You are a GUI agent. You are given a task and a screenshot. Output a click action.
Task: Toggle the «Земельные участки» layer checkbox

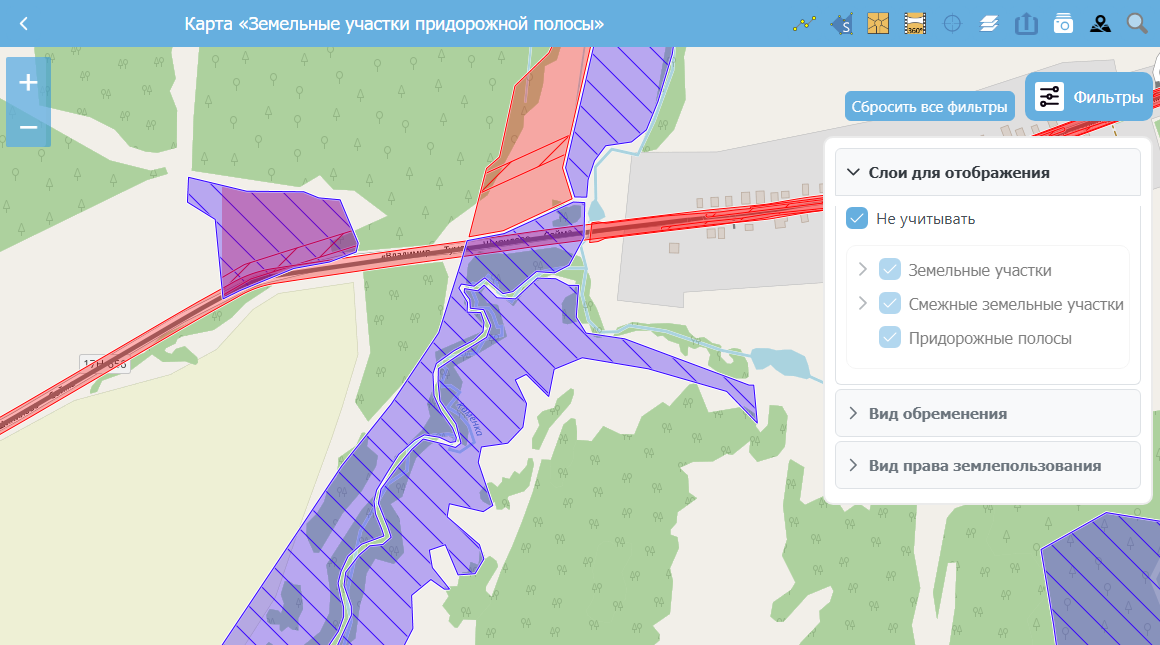coord(890,270)
